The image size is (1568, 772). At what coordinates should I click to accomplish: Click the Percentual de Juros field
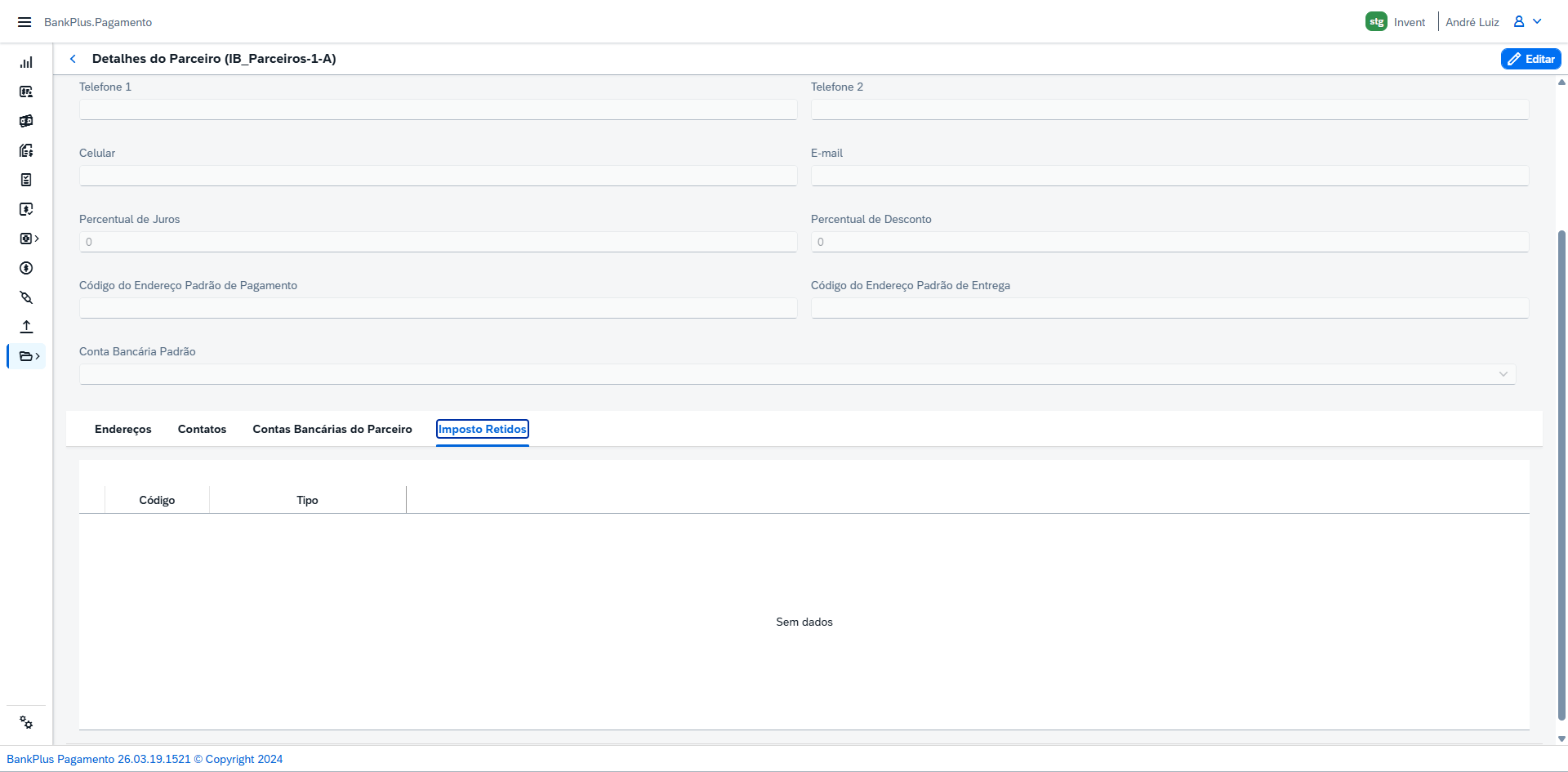coord(438,242)
